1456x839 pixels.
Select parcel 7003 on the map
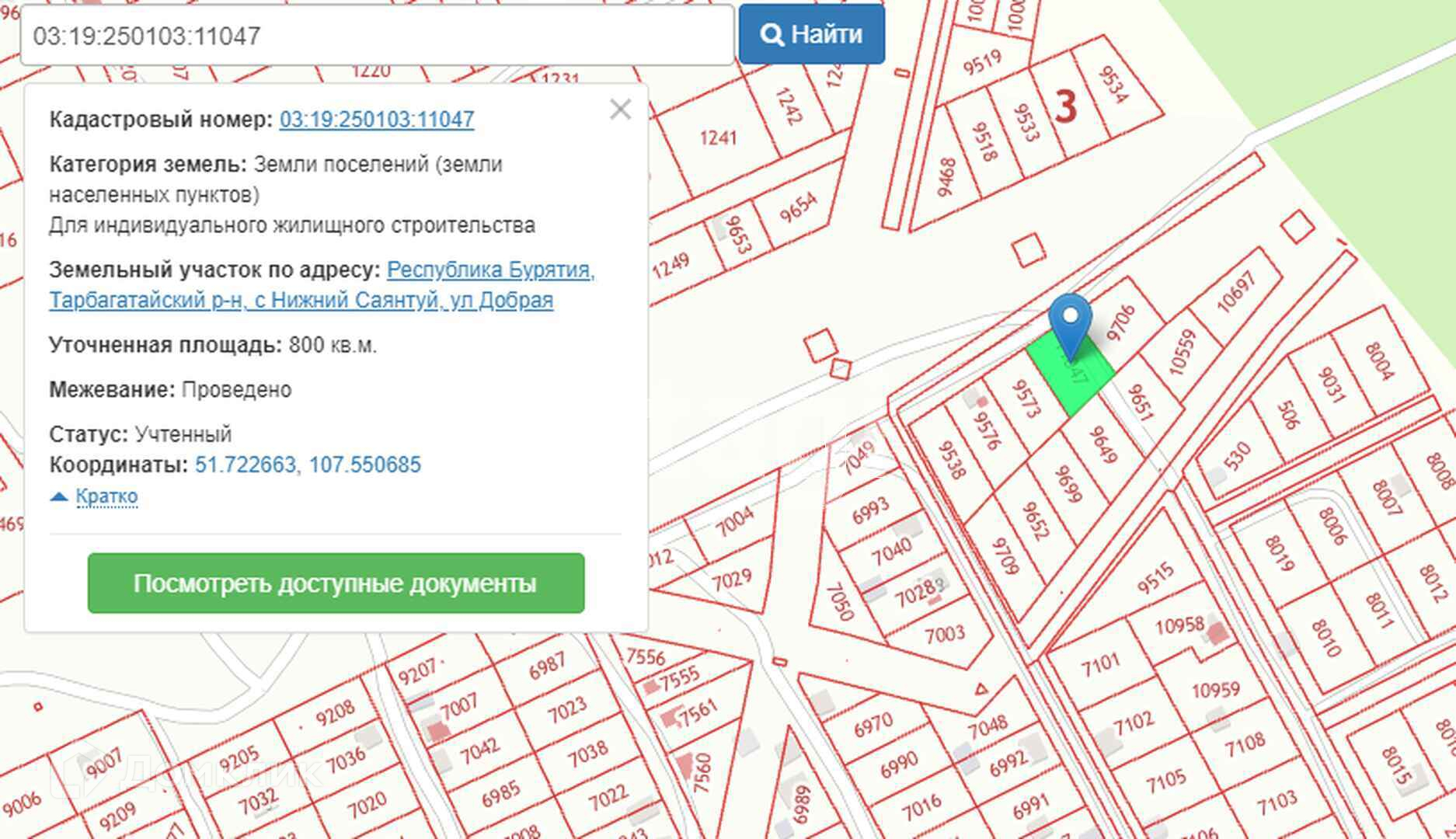(944, 635)
